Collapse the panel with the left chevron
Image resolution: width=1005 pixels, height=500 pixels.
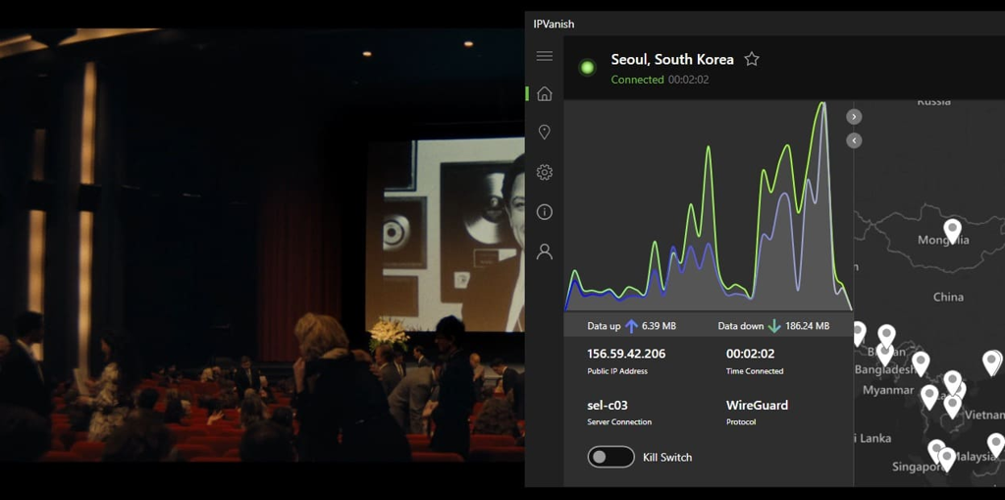(x=854, y=141)
